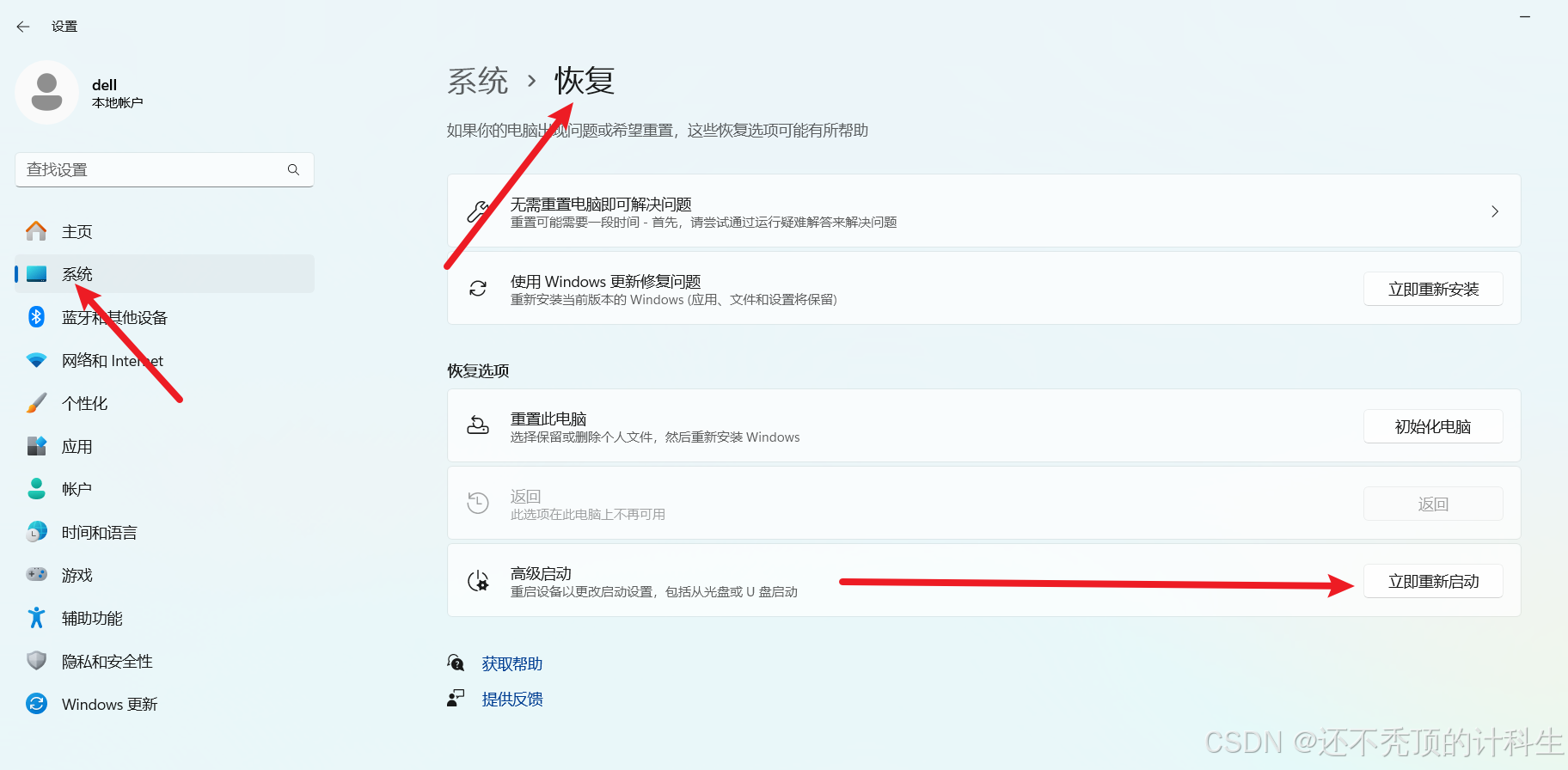Click the 使用 Windows 更新修复问题 title
Screen dimensions: 1568x770
coord(605,281)
